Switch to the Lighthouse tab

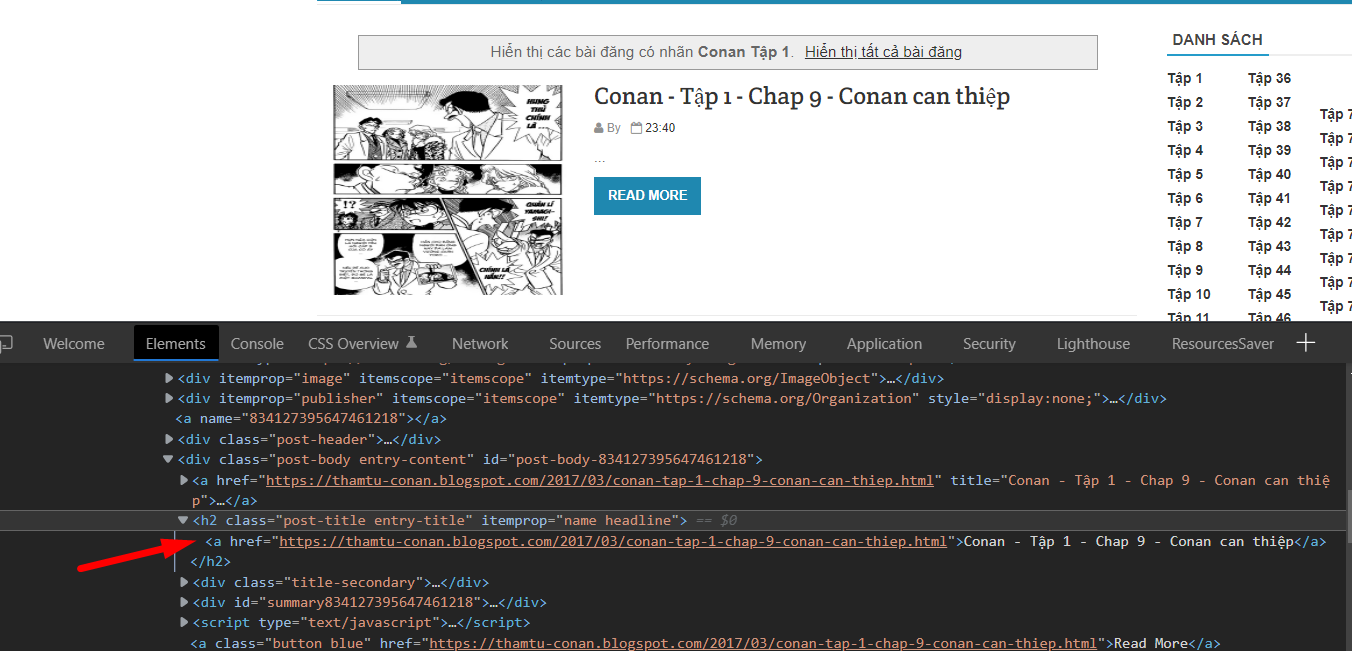(x=1093, y=343)
